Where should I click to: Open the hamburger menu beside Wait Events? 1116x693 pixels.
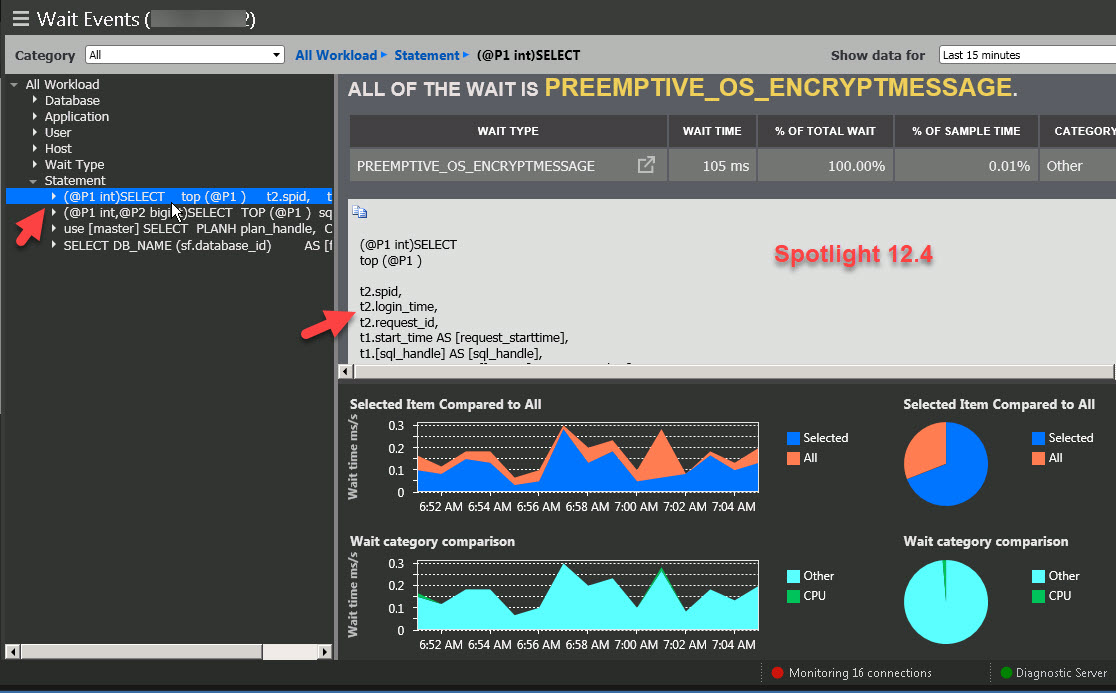pos(20,18)
